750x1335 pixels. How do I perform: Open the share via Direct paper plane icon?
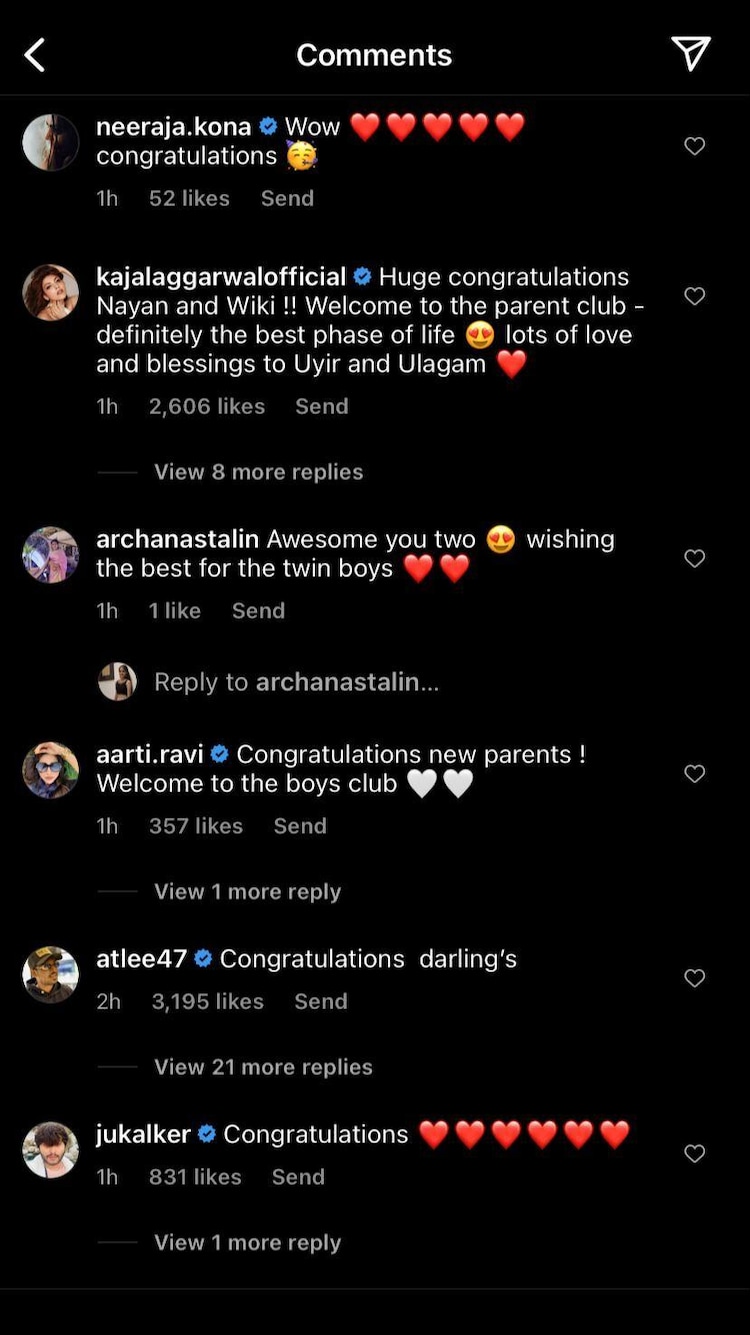(x=690, y=55)
